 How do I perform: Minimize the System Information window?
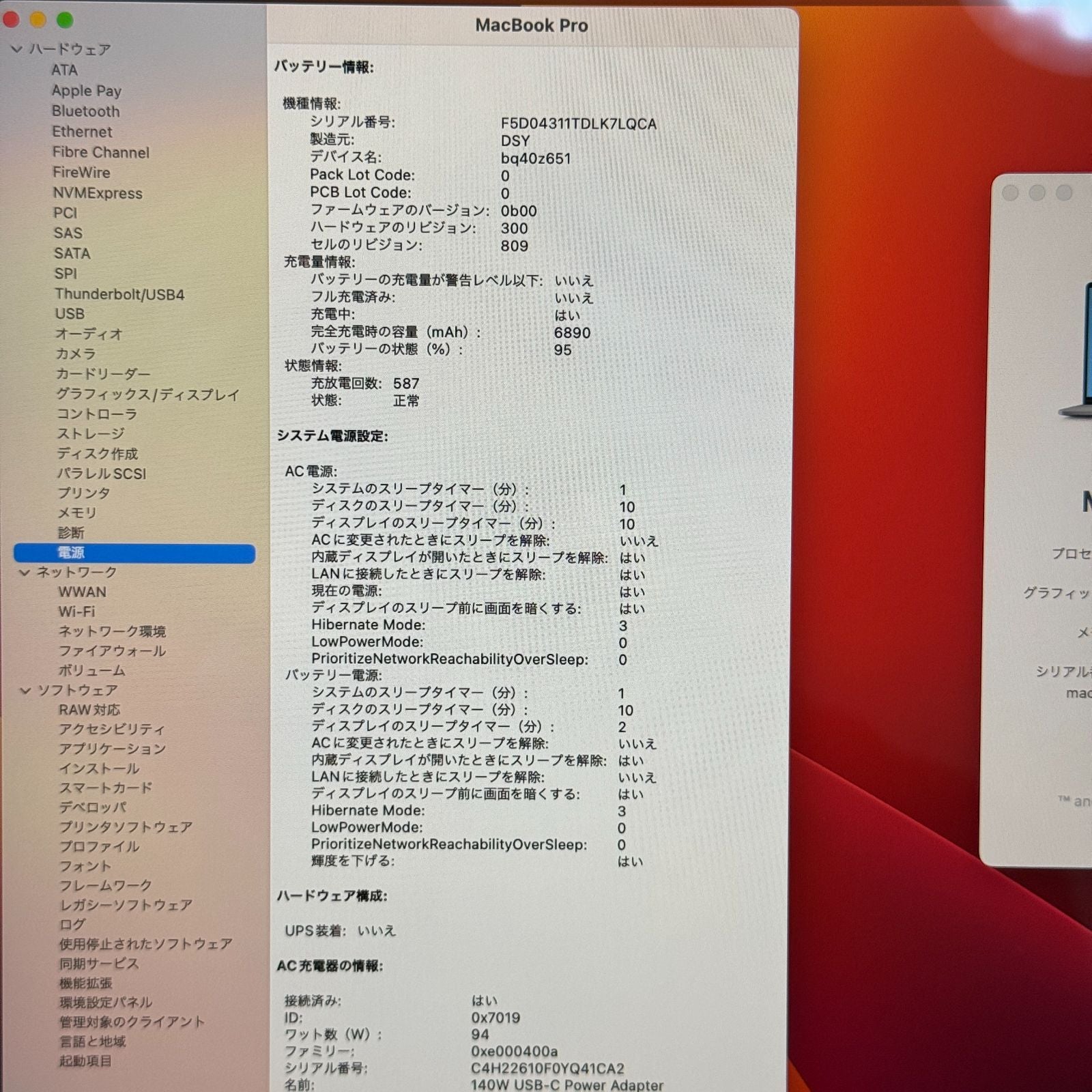pyautogui.click(x=38, y=20)
